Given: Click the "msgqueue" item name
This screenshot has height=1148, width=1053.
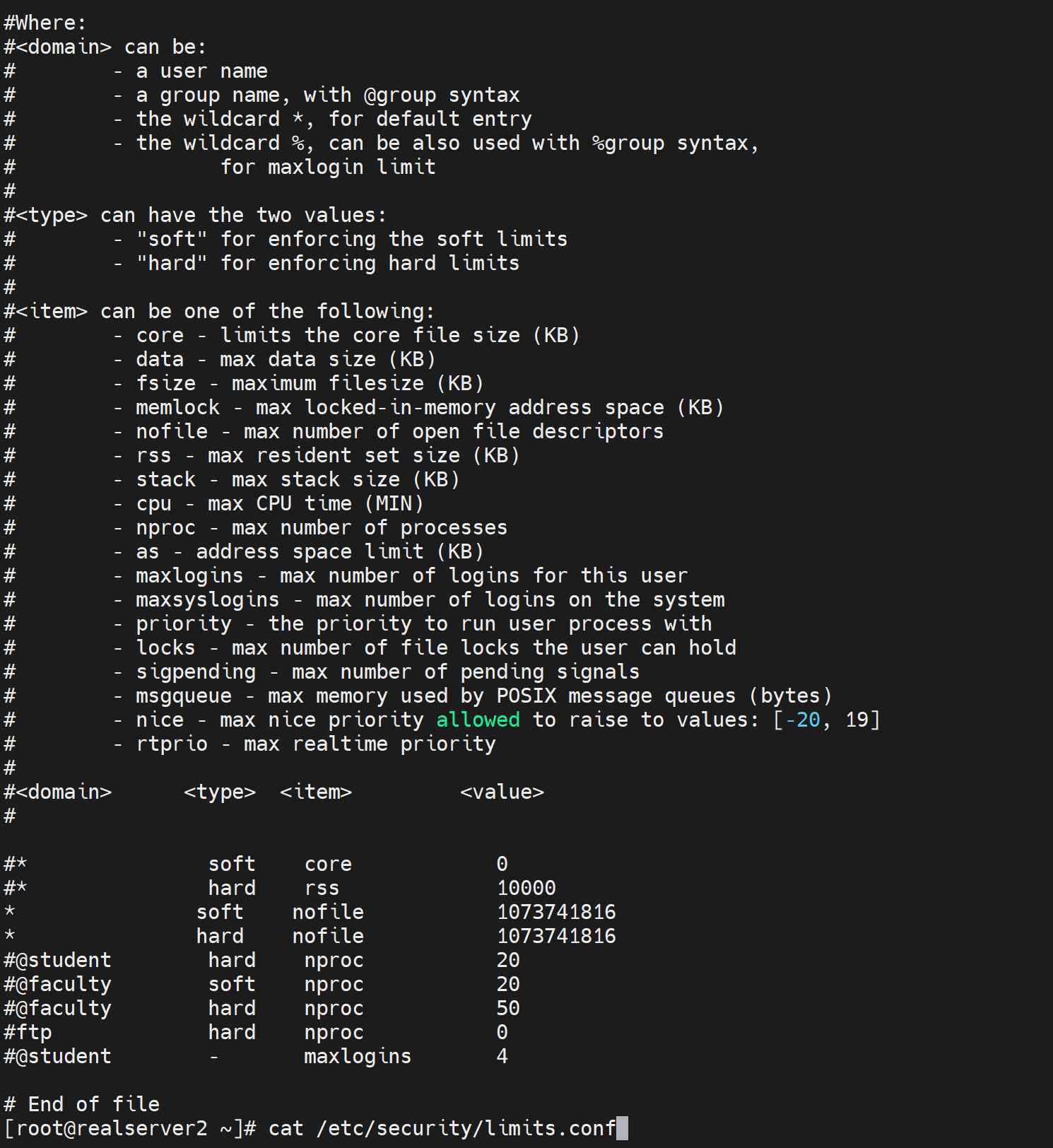Looking at the screenshot, I should click(x=184, y=696).
